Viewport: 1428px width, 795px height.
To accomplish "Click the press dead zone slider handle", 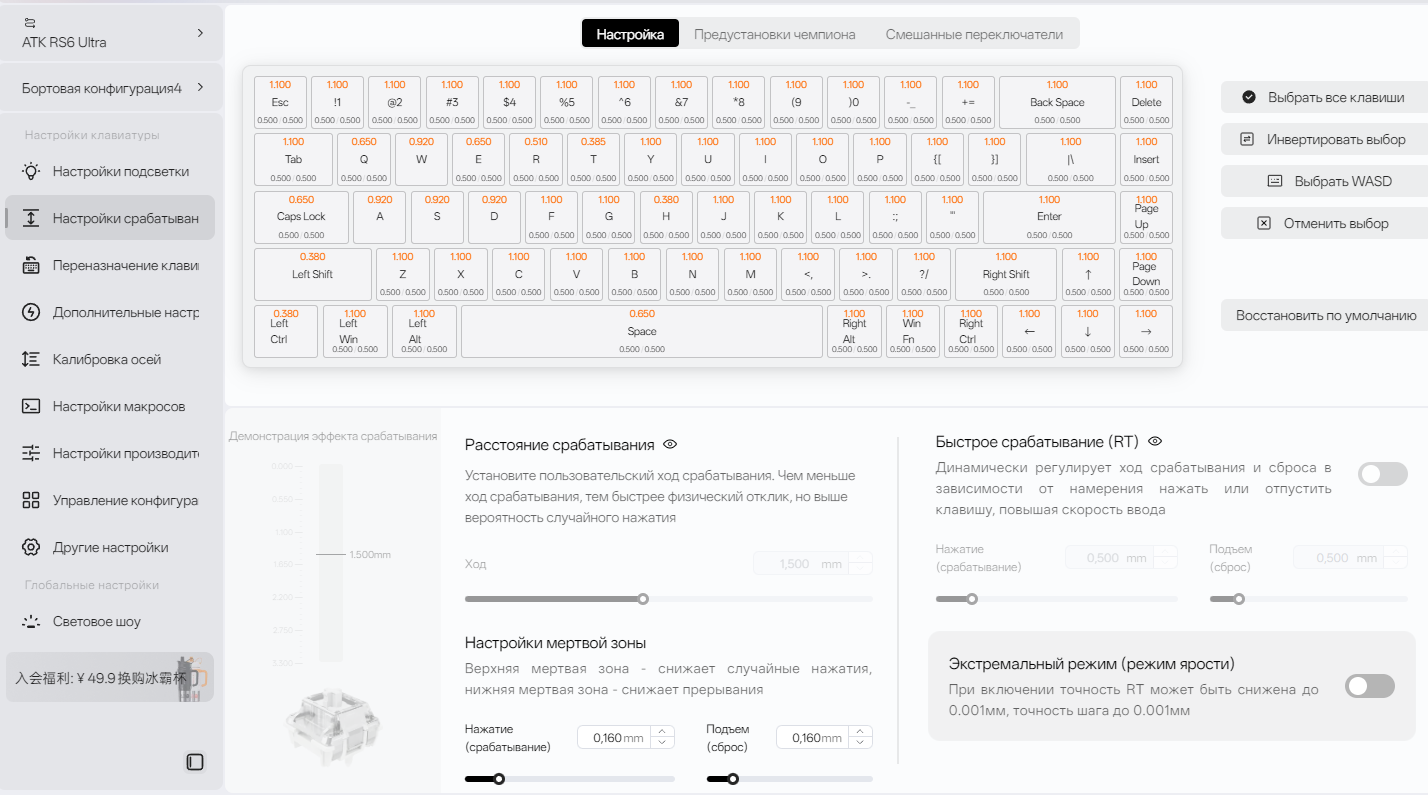I will click(x=499, y=779).
